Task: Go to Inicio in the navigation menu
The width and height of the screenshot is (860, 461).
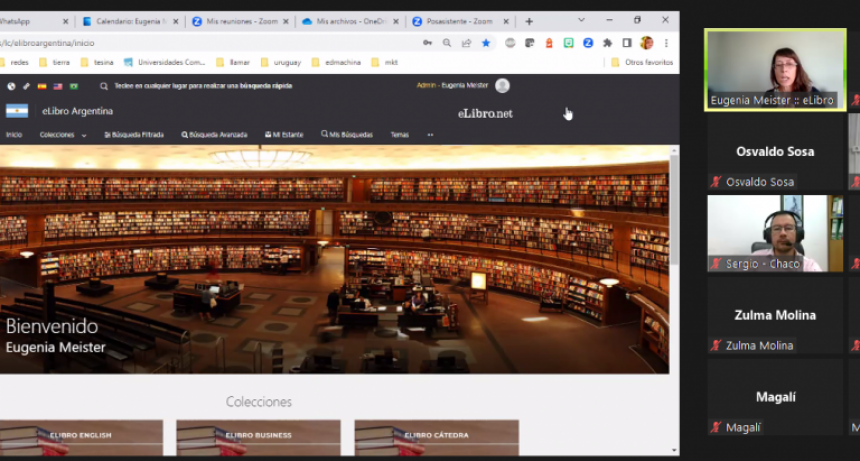Action: (x=14, y=135)
